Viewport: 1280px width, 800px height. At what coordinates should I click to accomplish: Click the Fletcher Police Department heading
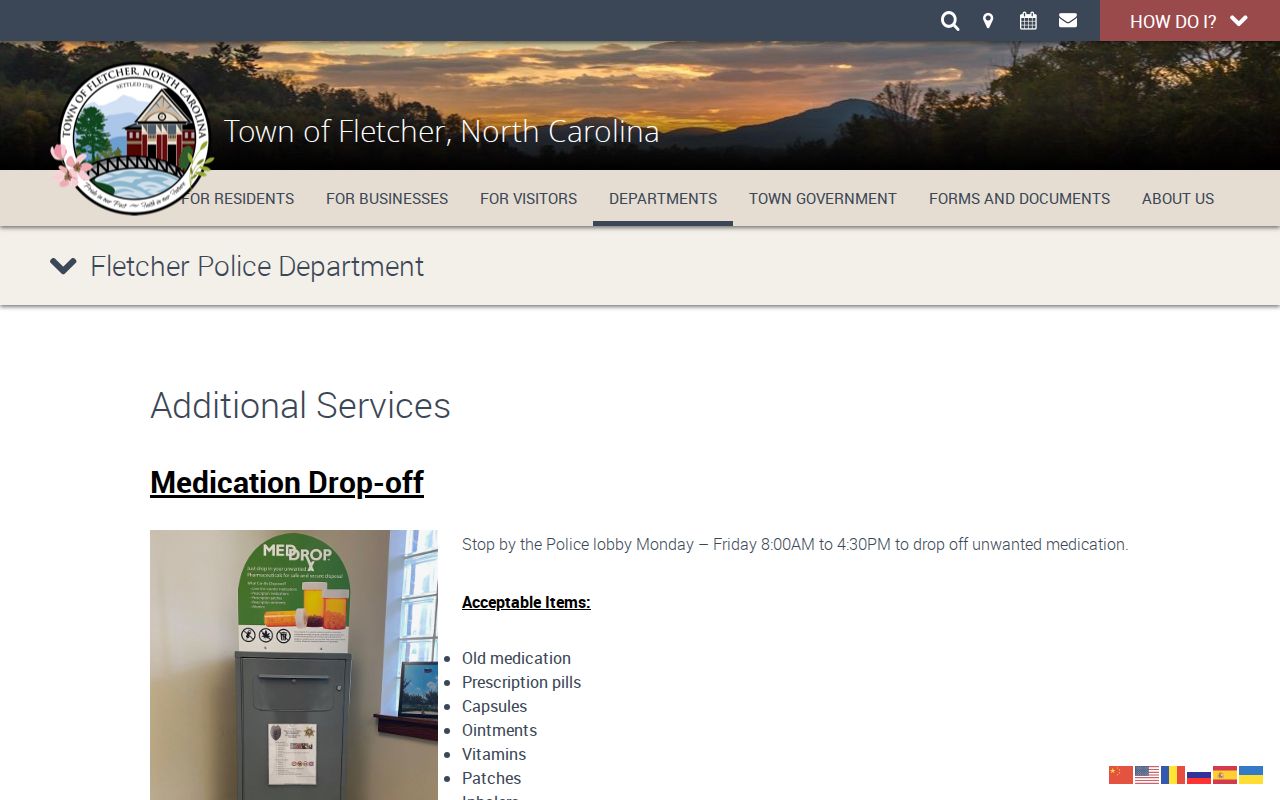pyautogui.click(x=257, y=266)
